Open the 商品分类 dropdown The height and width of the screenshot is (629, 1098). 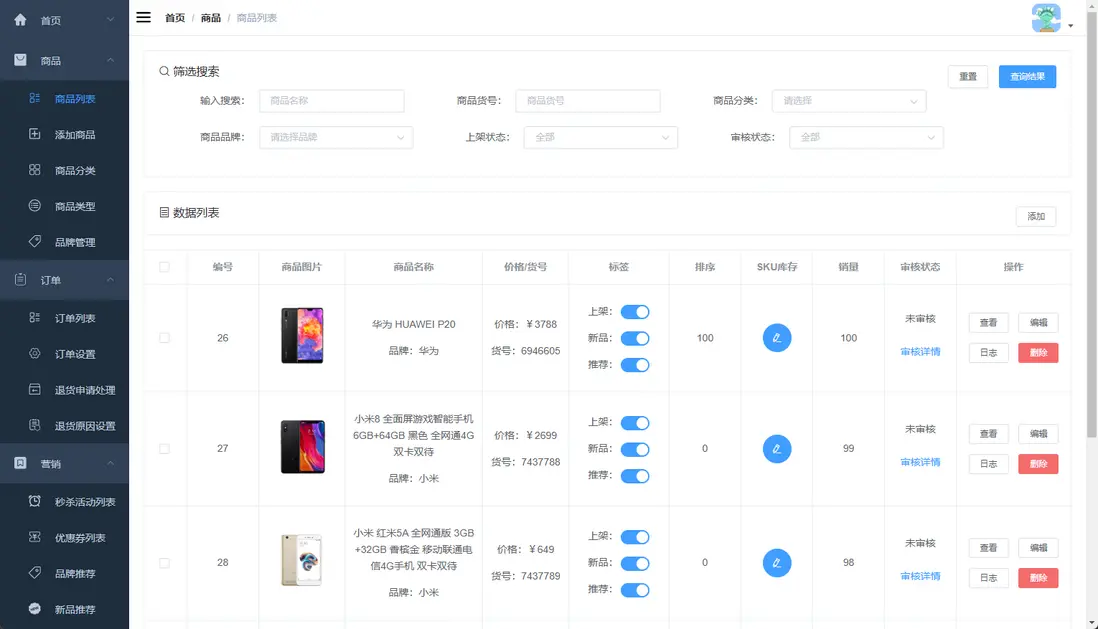pos(849,101)
